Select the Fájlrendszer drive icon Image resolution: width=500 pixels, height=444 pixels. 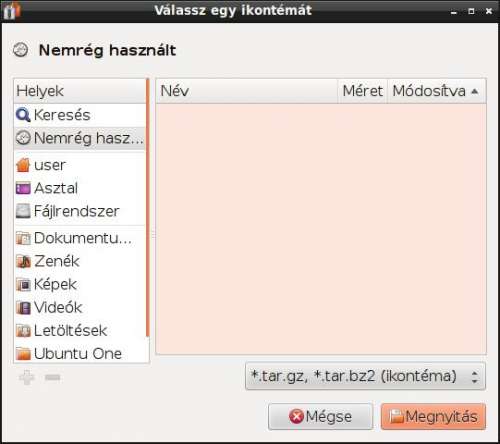click(x=23, y=211)
